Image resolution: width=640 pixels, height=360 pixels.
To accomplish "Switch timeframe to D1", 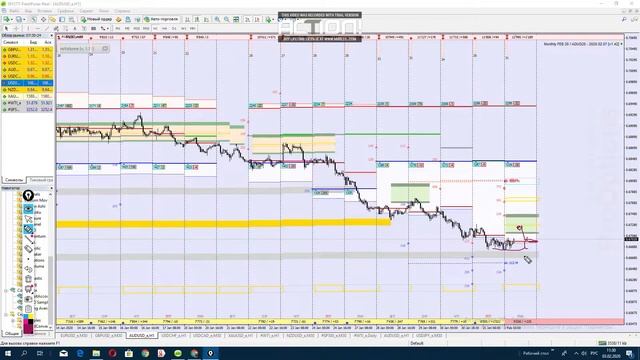I will (x=174, y=28).
